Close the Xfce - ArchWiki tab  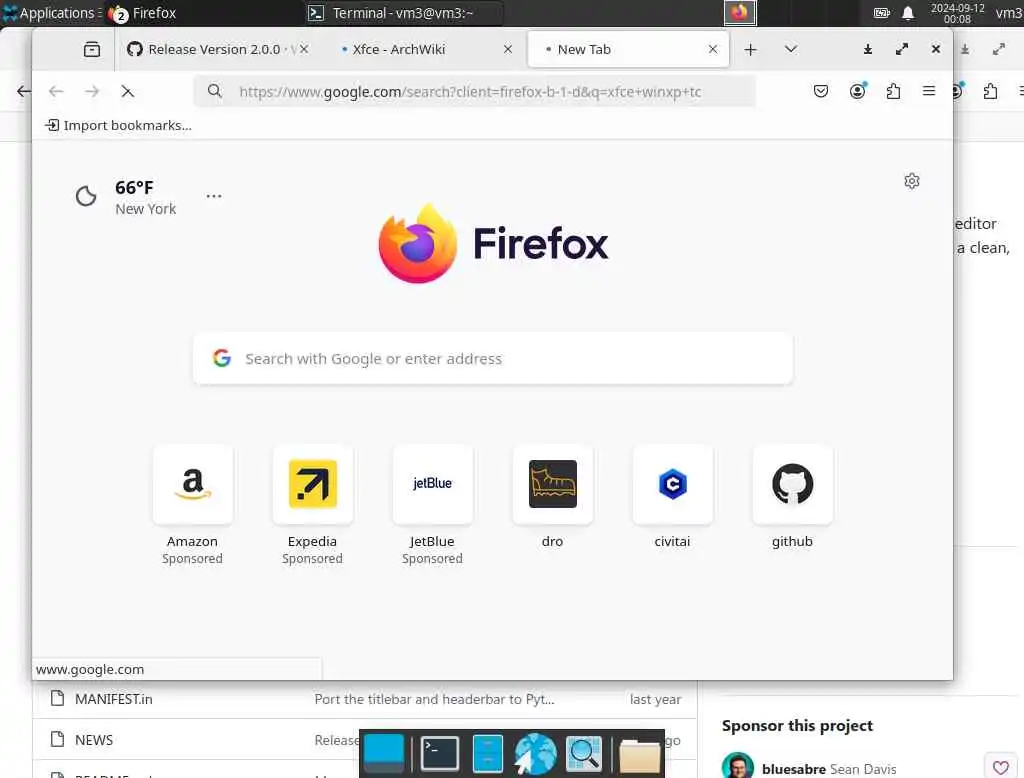[507, 49]
